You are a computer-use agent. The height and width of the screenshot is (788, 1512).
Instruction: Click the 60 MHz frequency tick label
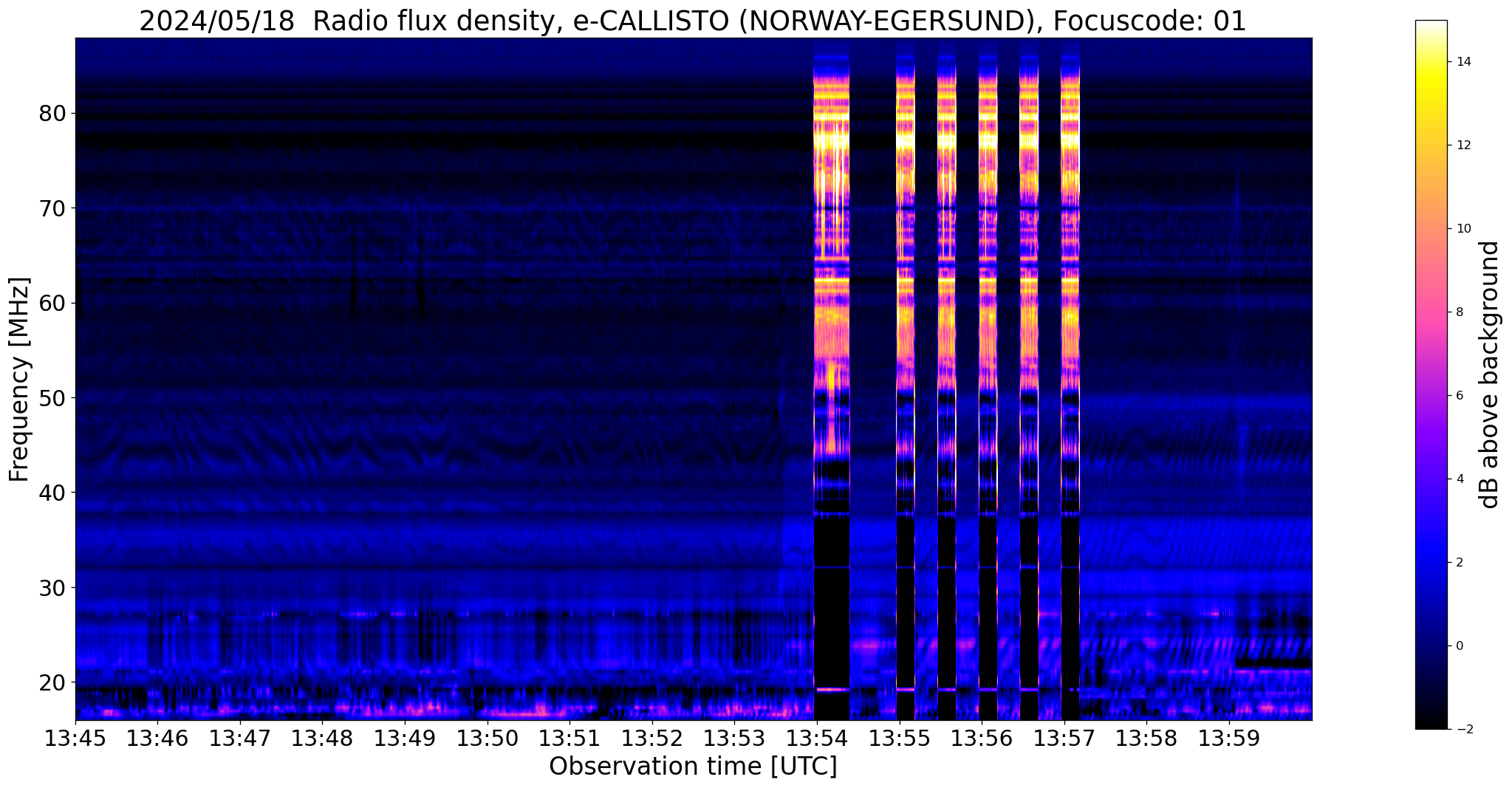(x=52, y=303)
